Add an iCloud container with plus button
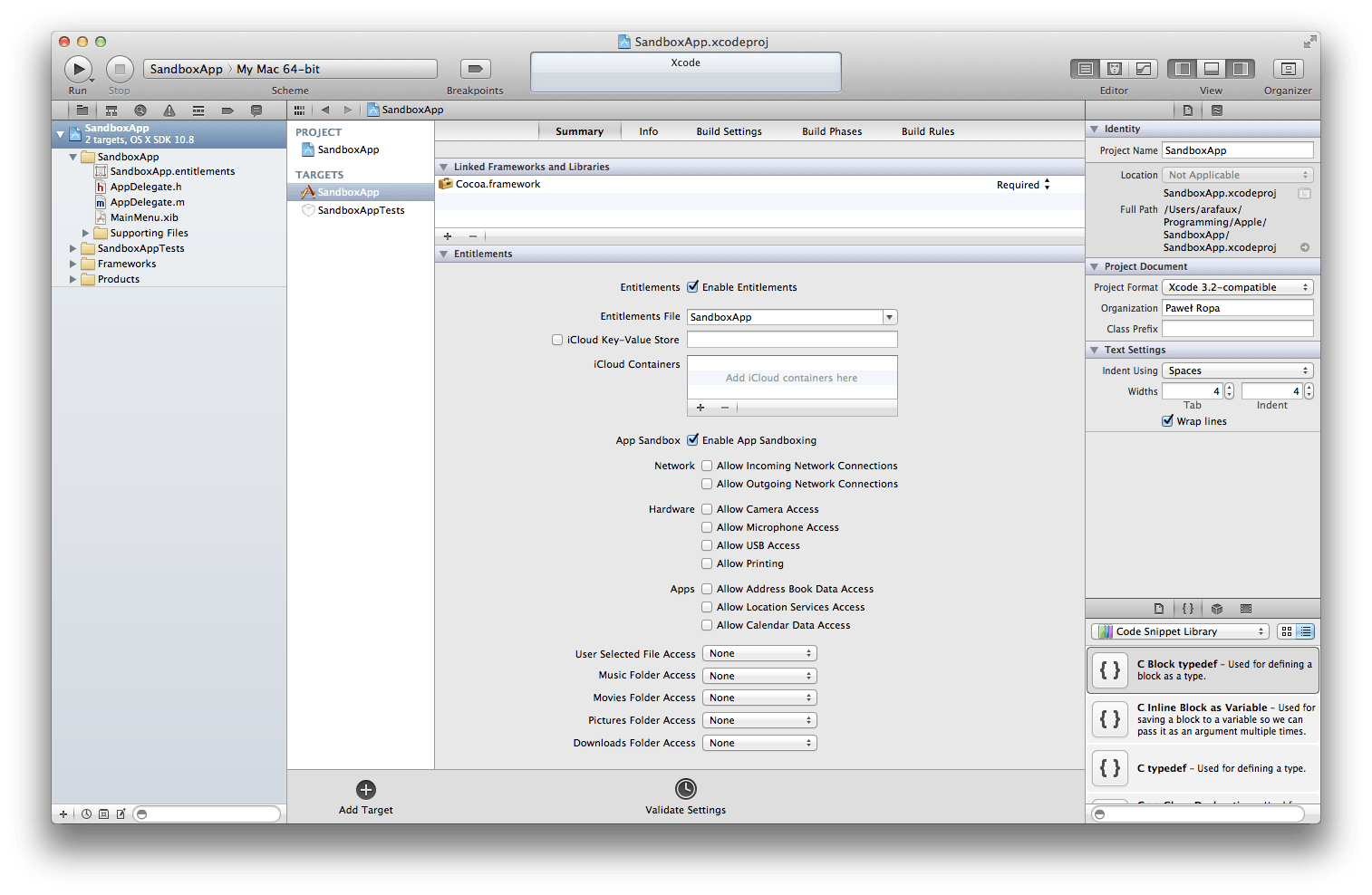The image size is (1372, 895). 700,408
